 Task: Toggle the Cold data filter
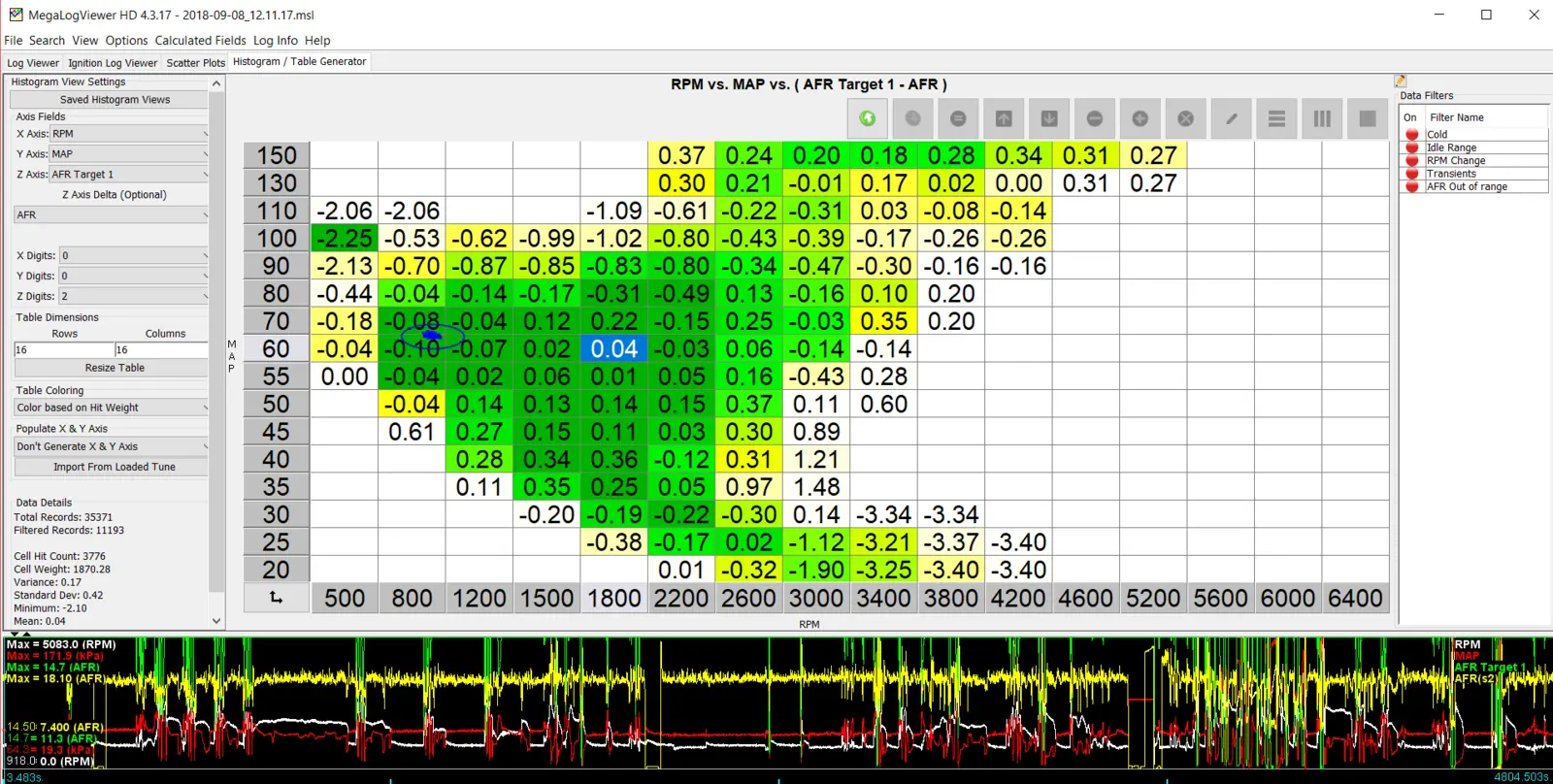pos(1412,135)
